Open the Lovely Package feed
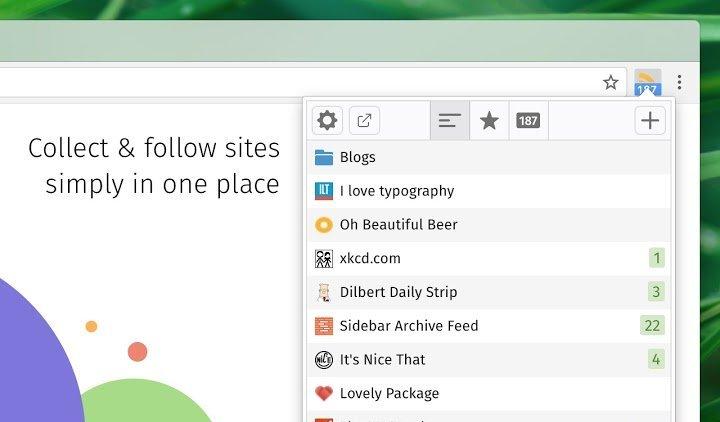 point(489,394)
